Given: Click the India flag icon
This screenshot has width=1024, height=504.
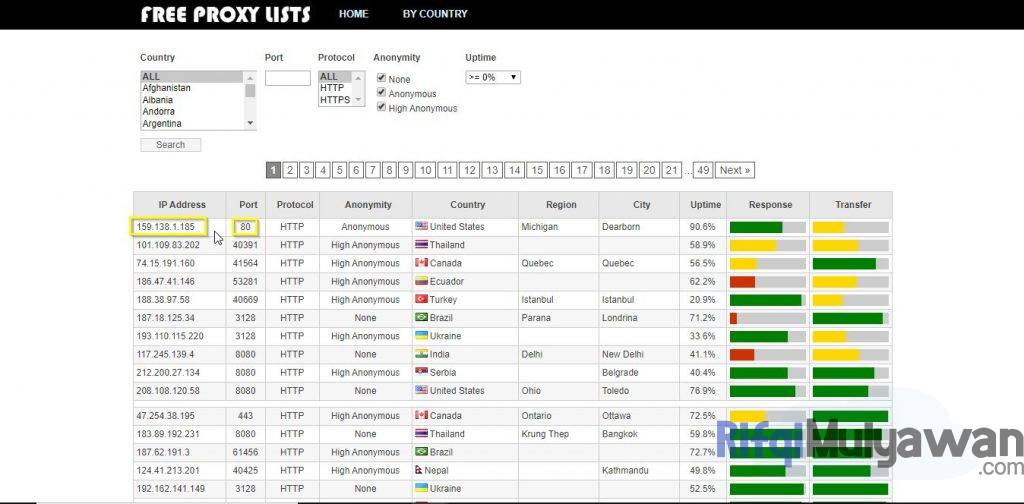Looking at the screenshot, I should point(421,354).
